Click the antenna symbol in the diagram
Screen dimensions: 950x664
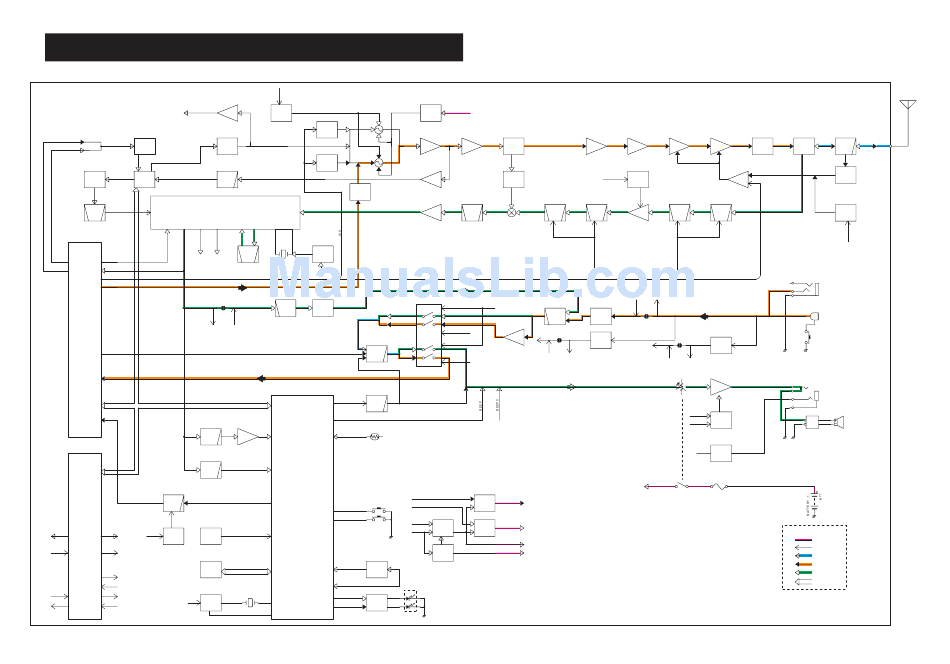click(x=908, y=104)
